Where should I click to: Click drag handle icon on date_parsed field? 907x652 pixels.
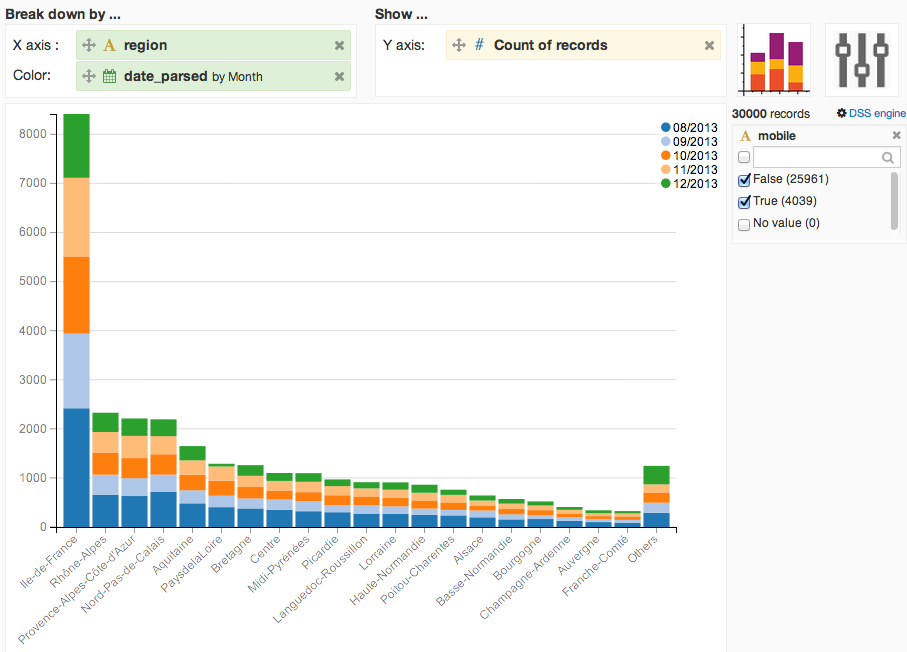click(x=89, y=76)
